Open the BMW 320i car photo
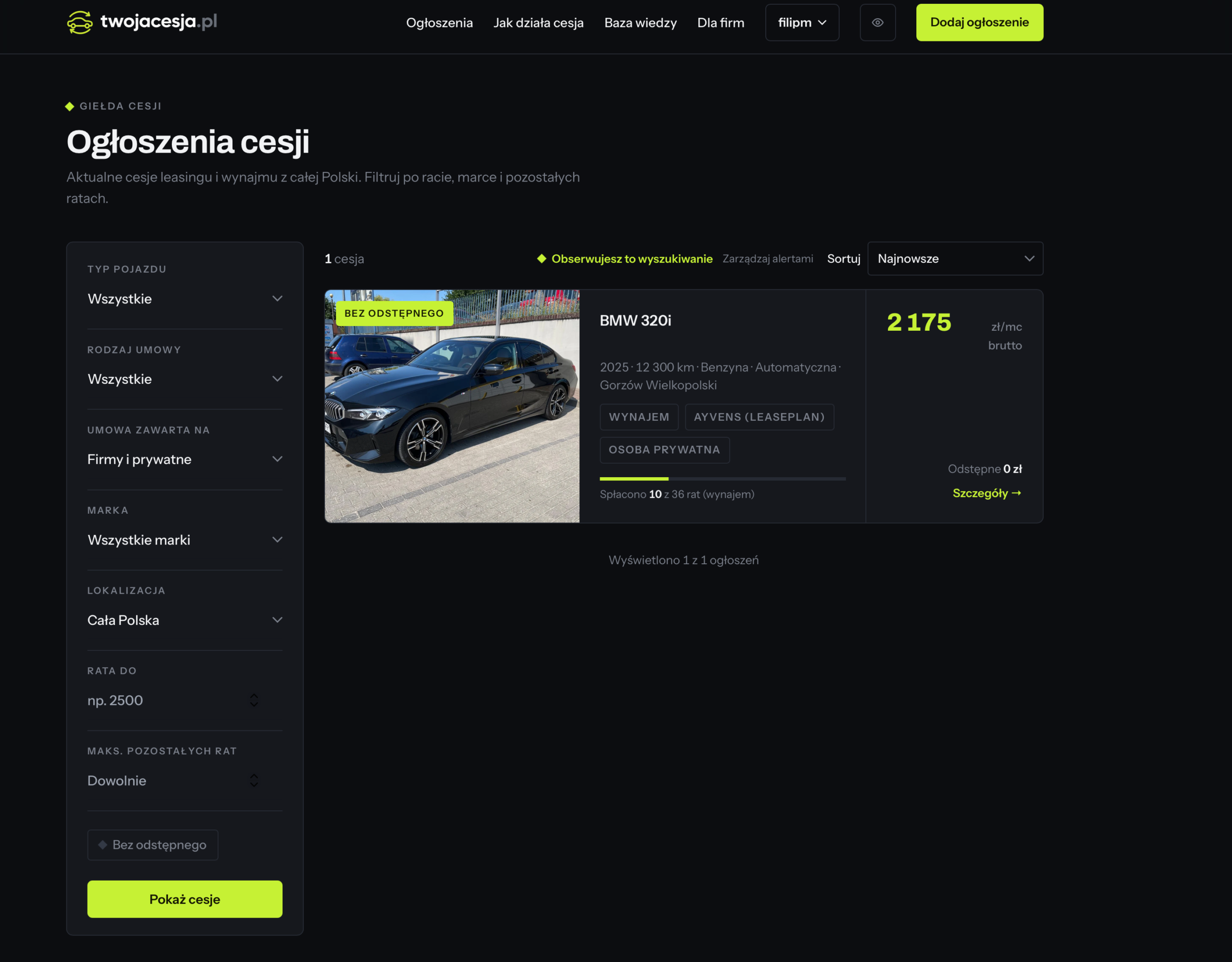 coord(452,406)
